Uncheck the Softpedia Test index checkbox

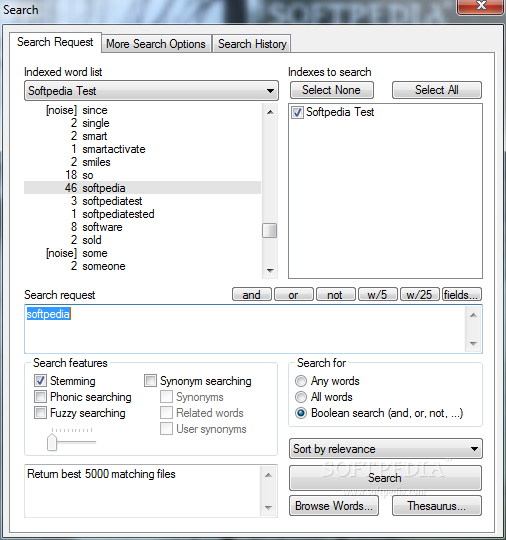coord(297,112)
